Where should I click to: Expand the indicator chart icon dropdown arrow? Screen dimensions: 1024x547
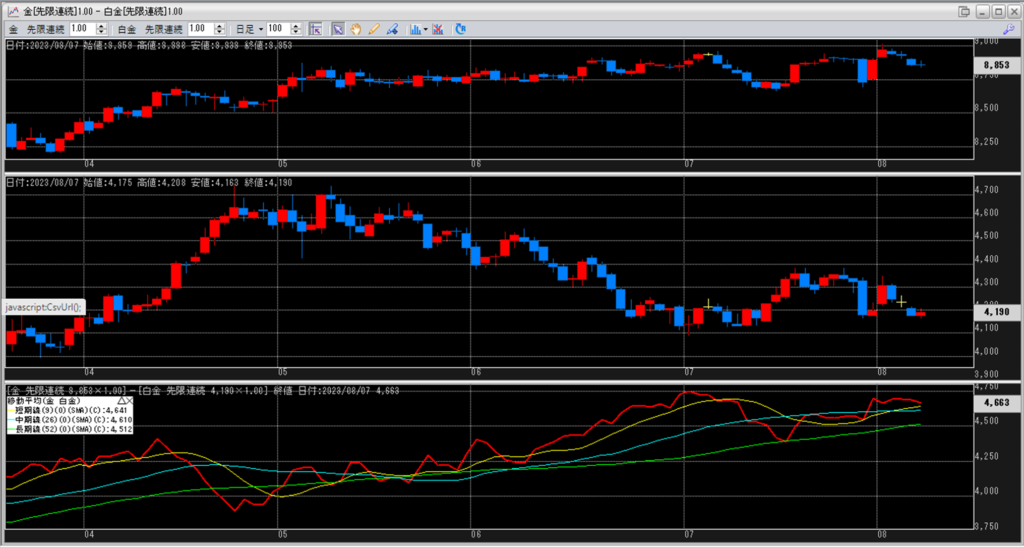click(x=426, y=29)
